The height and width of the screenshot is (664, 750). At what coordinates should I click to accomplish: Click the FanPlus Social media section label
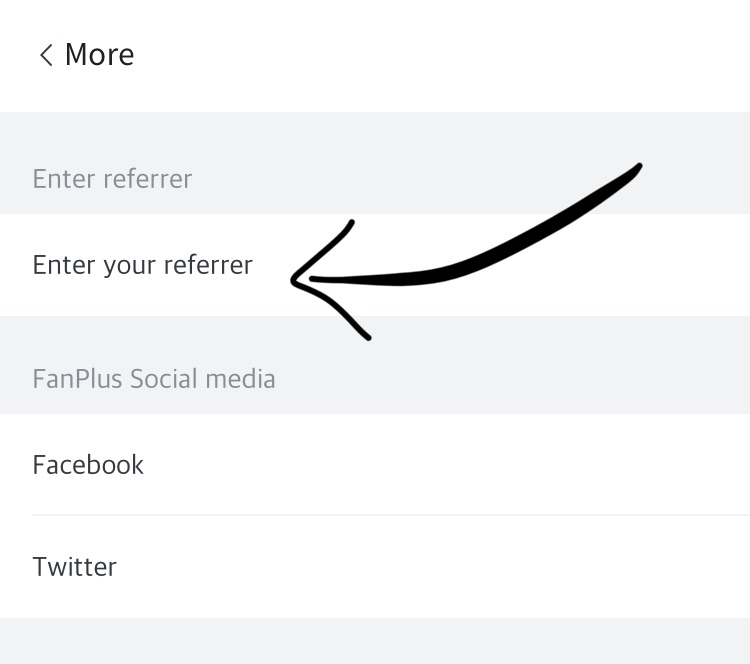[x=153, y=379]
